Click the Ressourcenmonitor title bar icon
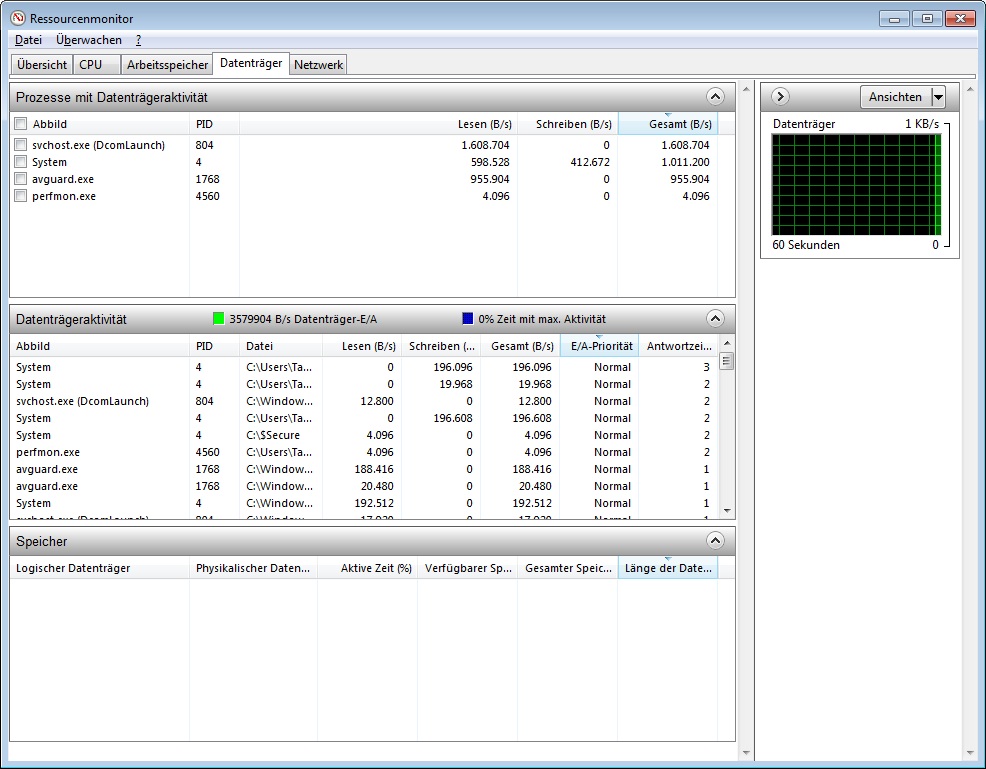The image size is (986, 769). coord(18,18)
